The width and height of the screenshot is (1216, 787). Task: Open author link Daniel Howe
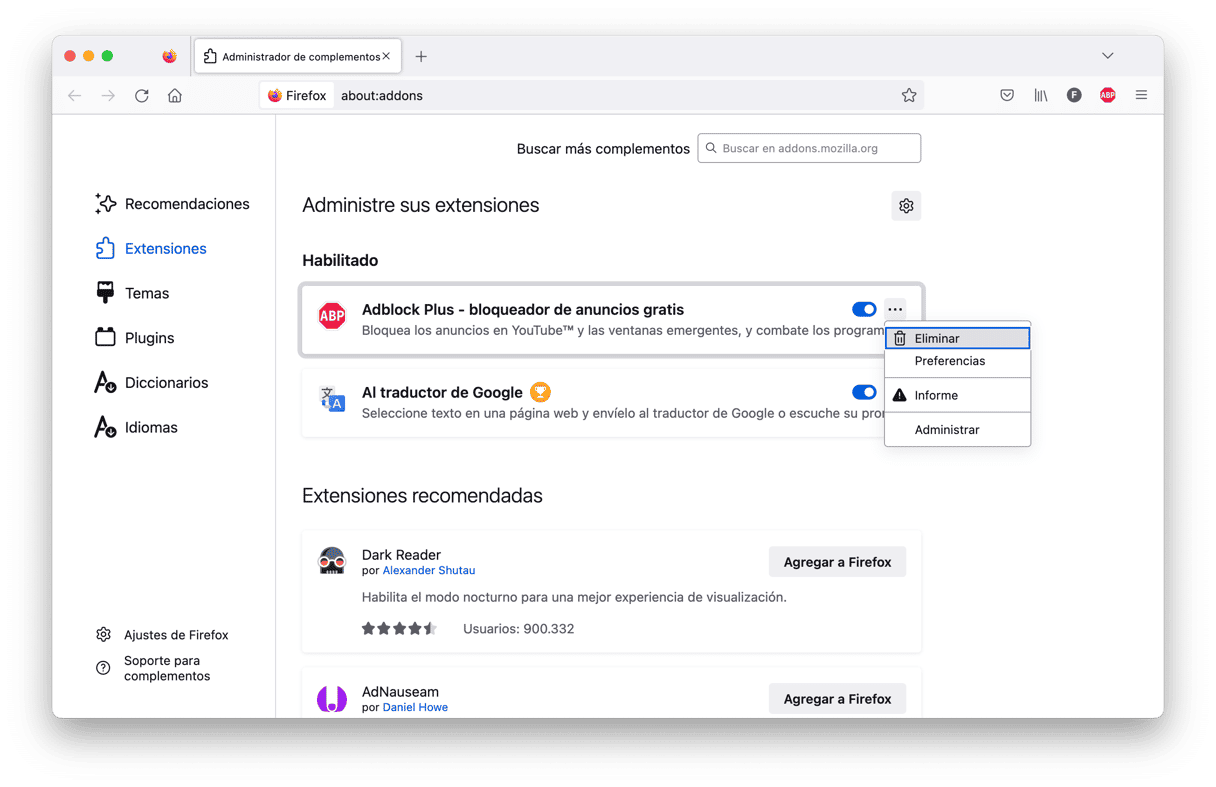pos(415,708)
